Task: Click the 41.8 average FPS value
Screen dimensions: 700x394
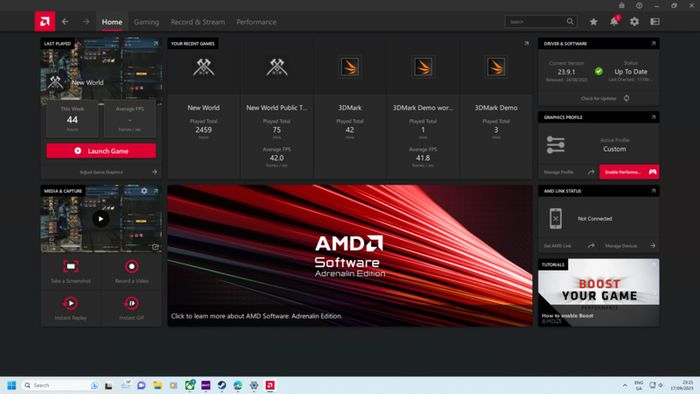Action: point(423,158)
